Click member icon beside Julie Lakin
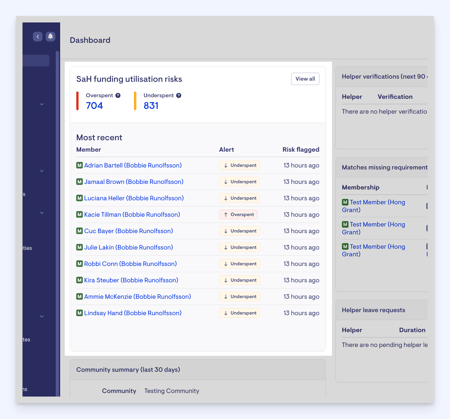Screen dimensions: 450x419 79,247
